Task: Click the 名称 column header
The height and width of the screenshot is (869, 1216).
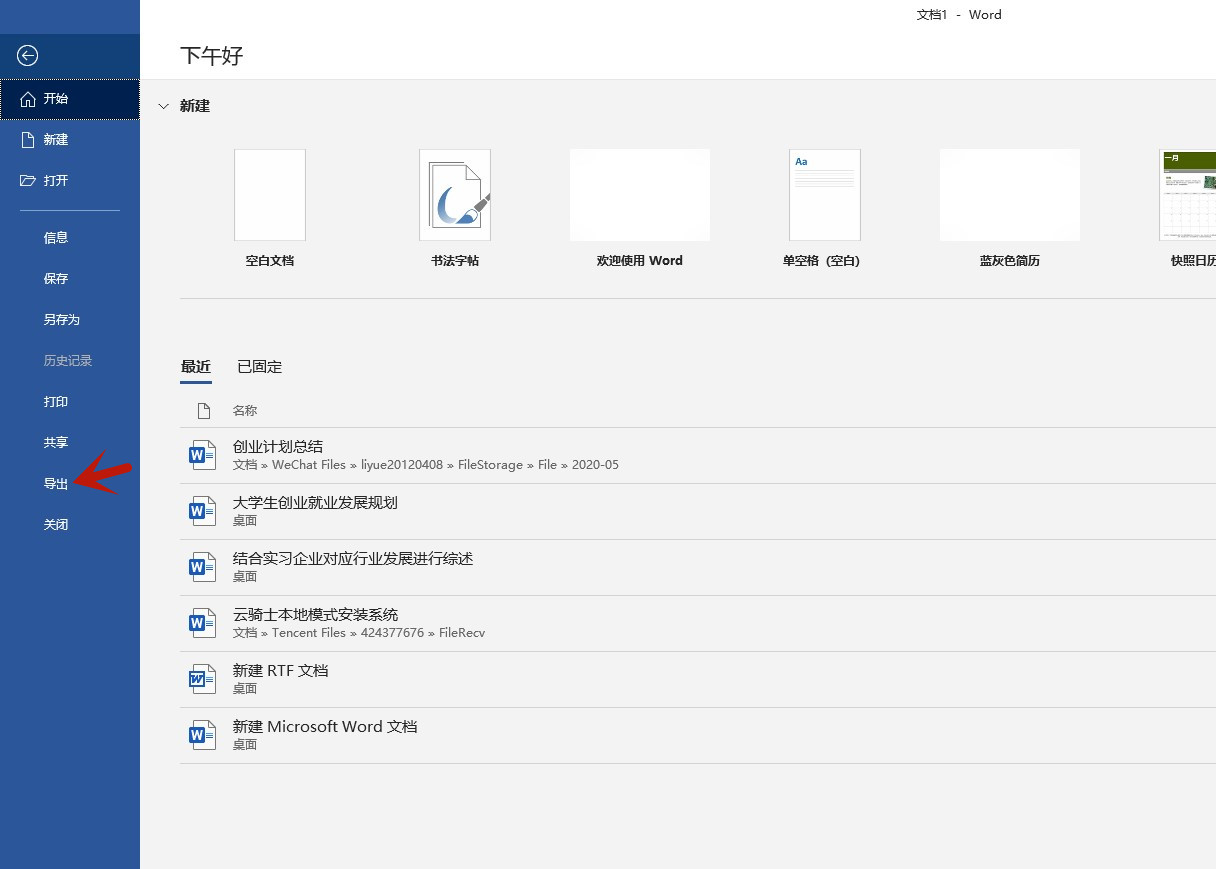Action: 245,411
